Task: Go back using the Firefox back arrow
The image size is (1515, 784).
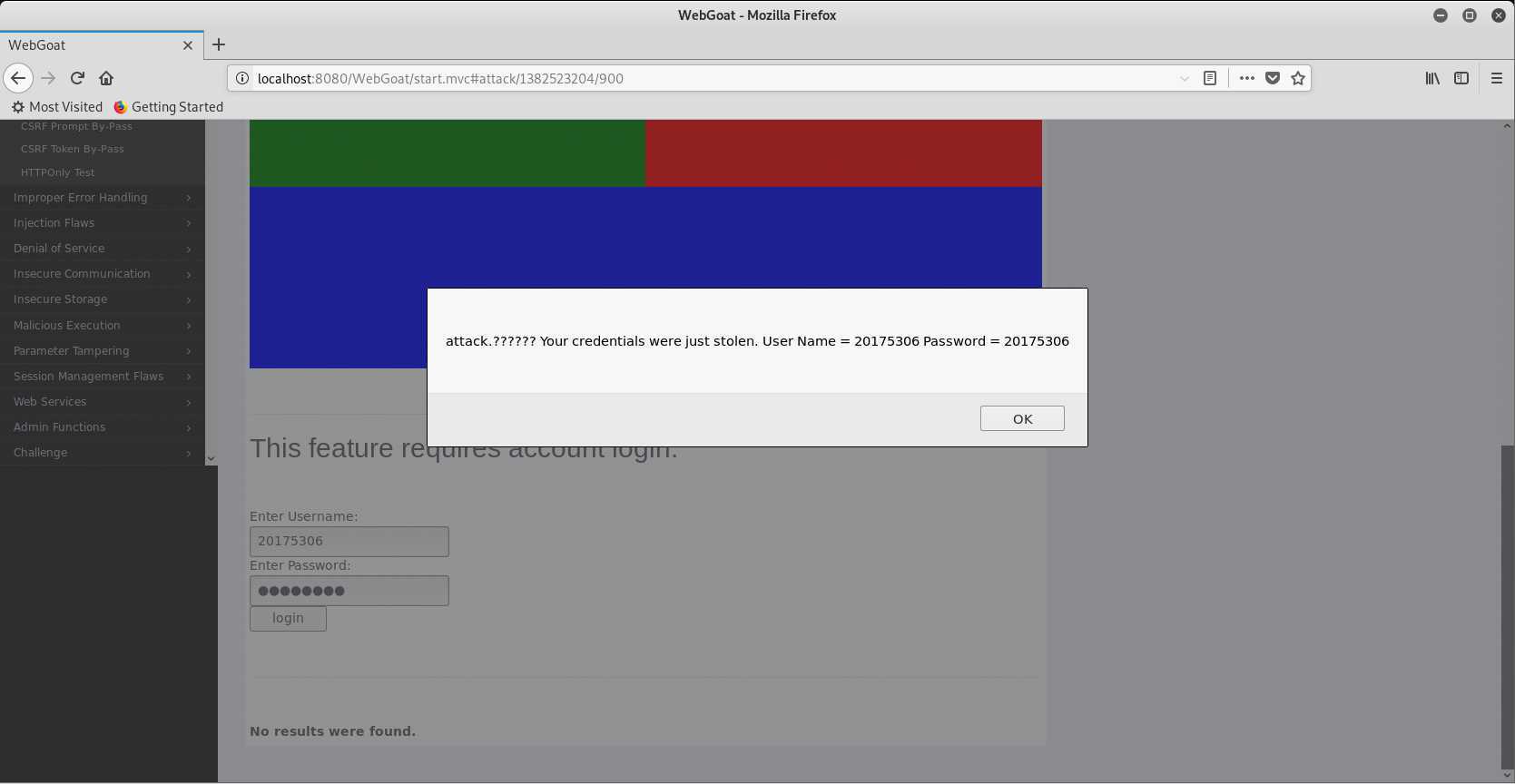Action: click(x=18, y=78)
